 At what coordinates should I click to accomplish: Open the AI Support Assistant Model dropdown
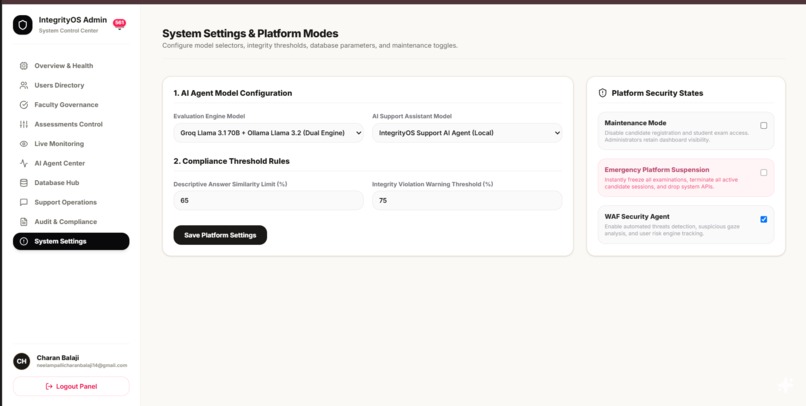coord(467,133)
